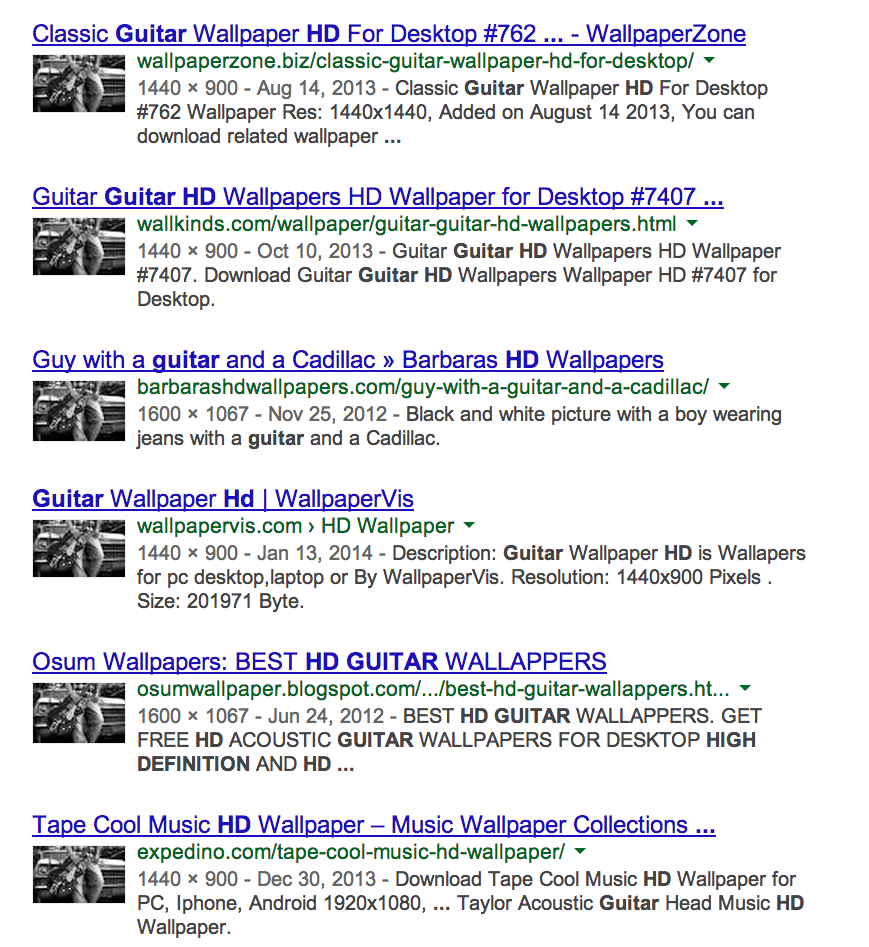Click thumbnail beside the wallkinds.com result
869x947 pixels.
[79, 246]
